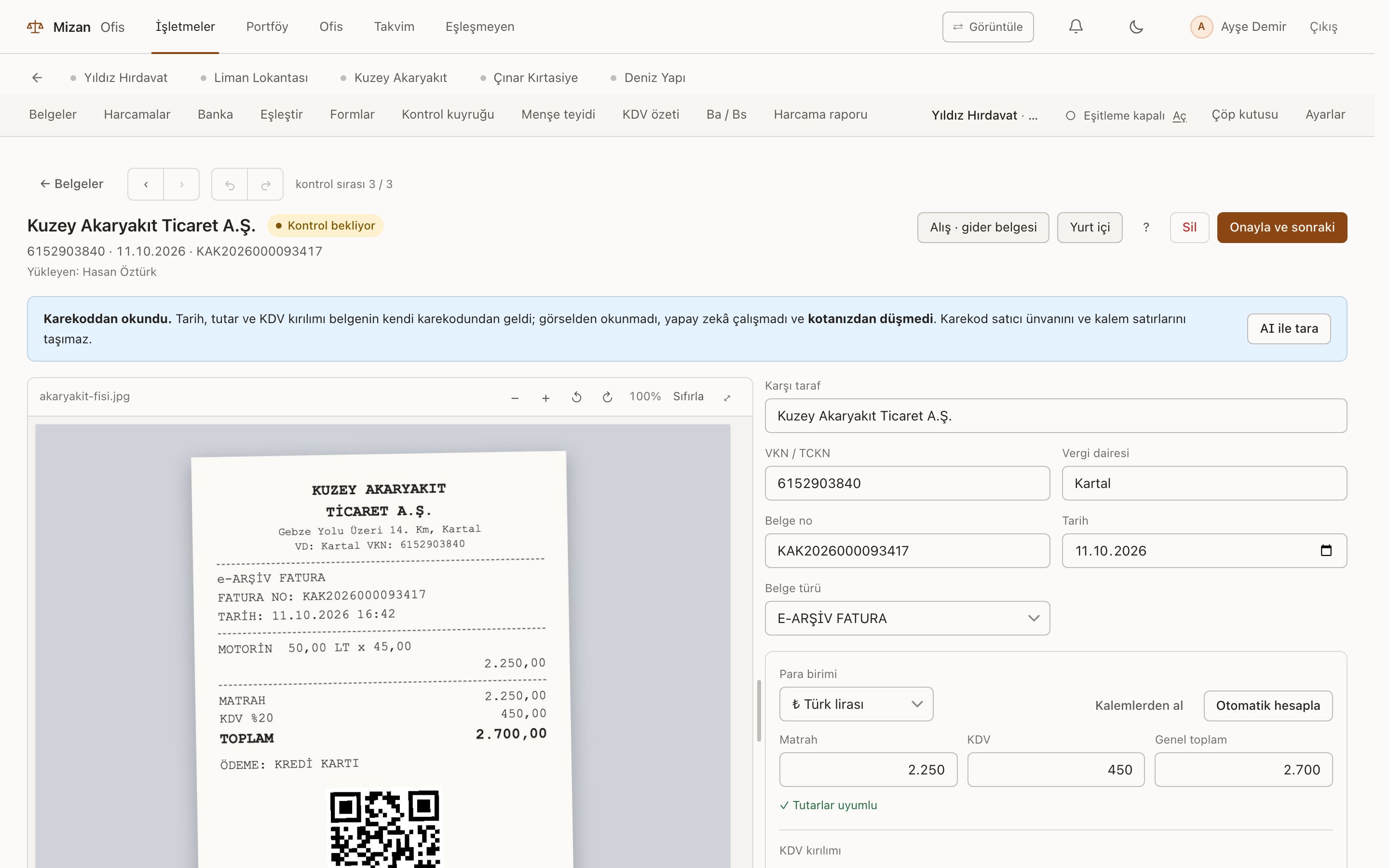The width and height of the screenshot is (1389, 868).
Task: Go back with the businesses arrow
Action: pyautogui.click(x=37, y=78)
